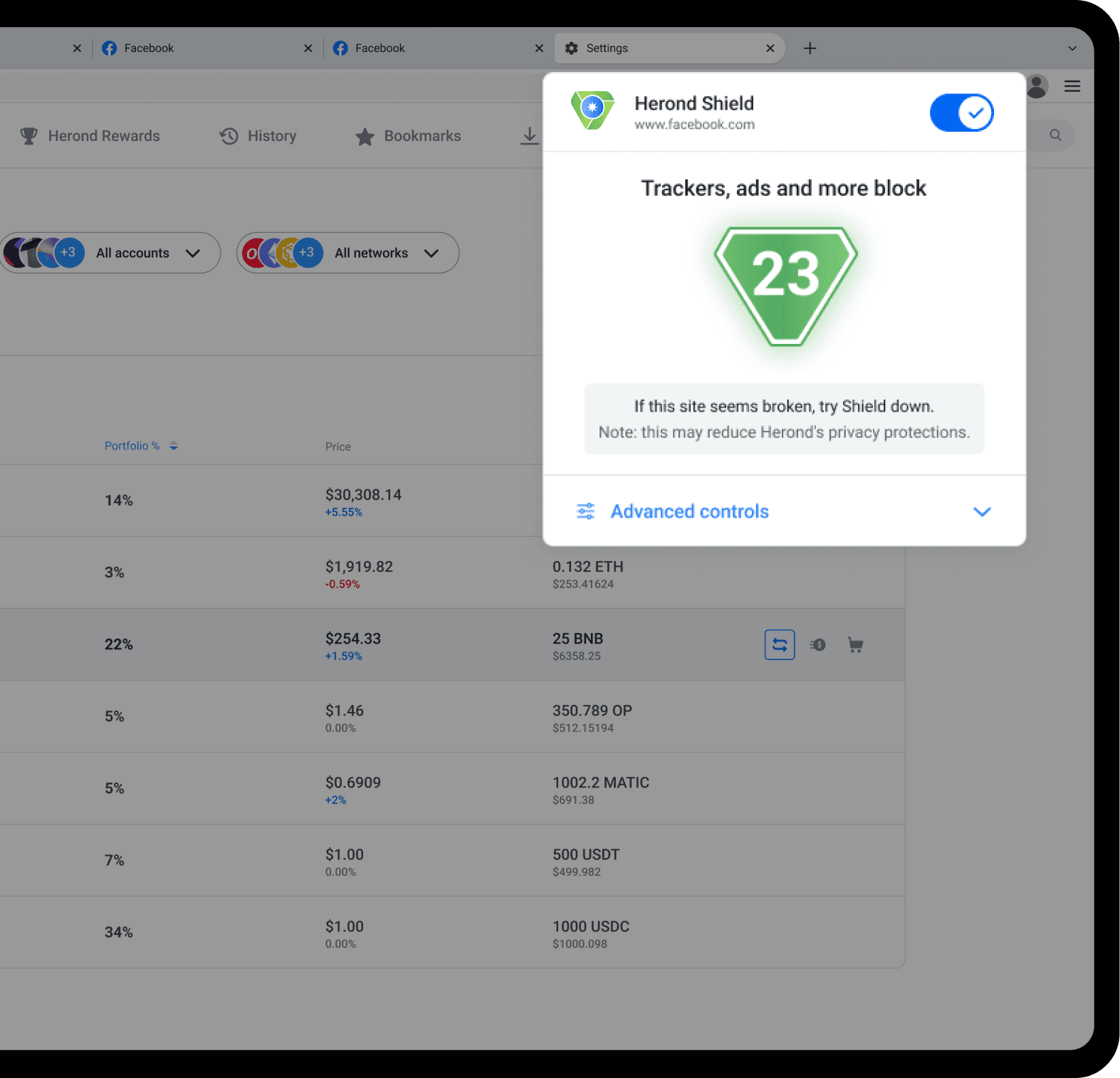Image resolution: width=1120 pixels, height=1078 pixels.
Task: Click the +3 badge in All accounts
Action: 68,253
